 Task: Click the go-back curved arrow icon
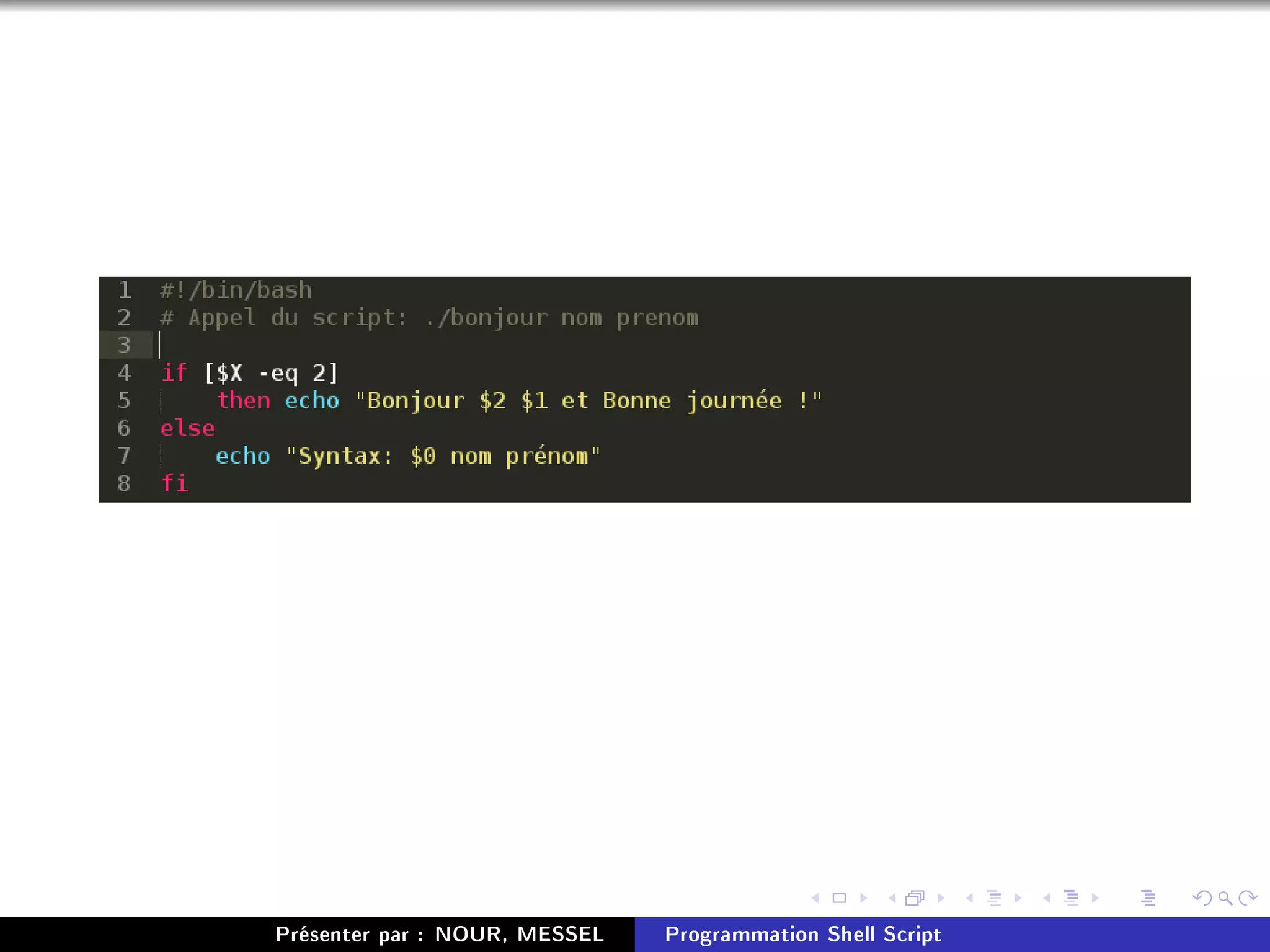pyautogui.click(x=1202, y=897)
